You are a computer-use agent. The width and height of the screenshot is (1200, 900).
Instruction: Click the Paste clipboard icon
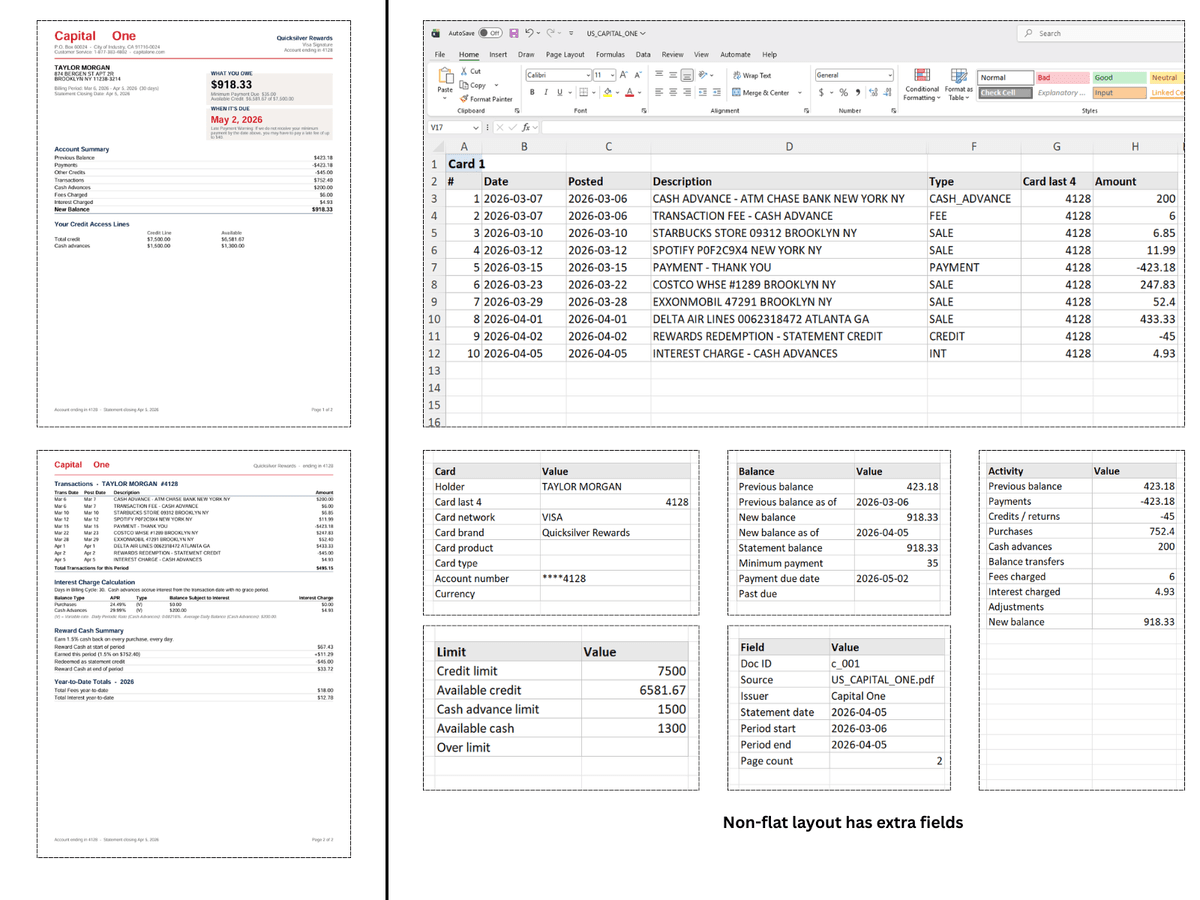(x=445, y=76)
